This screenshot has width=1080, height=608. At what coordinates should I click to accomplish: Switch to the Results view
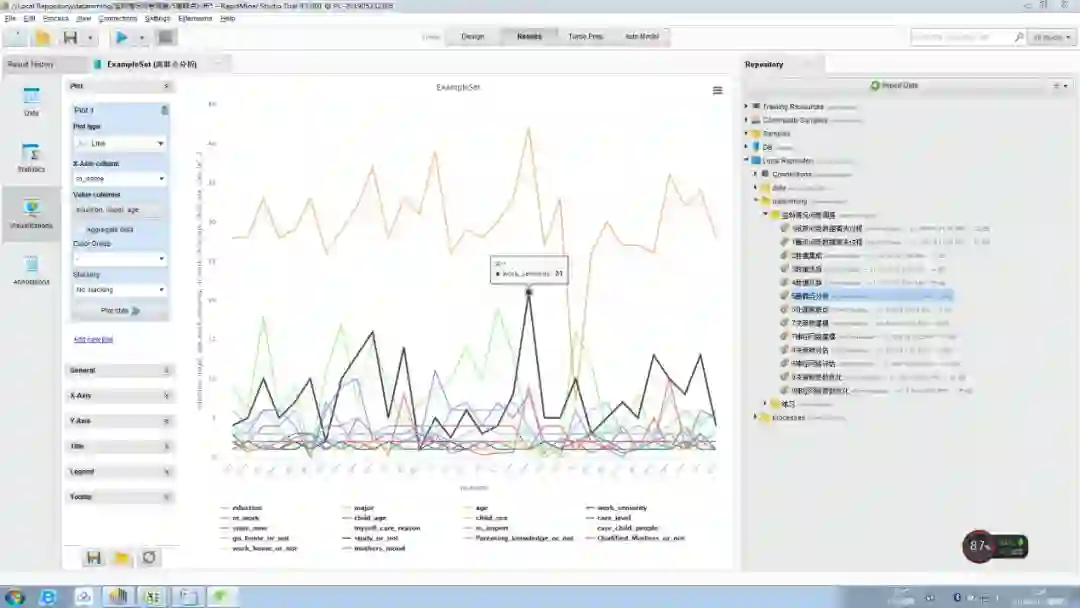point(529,36)
